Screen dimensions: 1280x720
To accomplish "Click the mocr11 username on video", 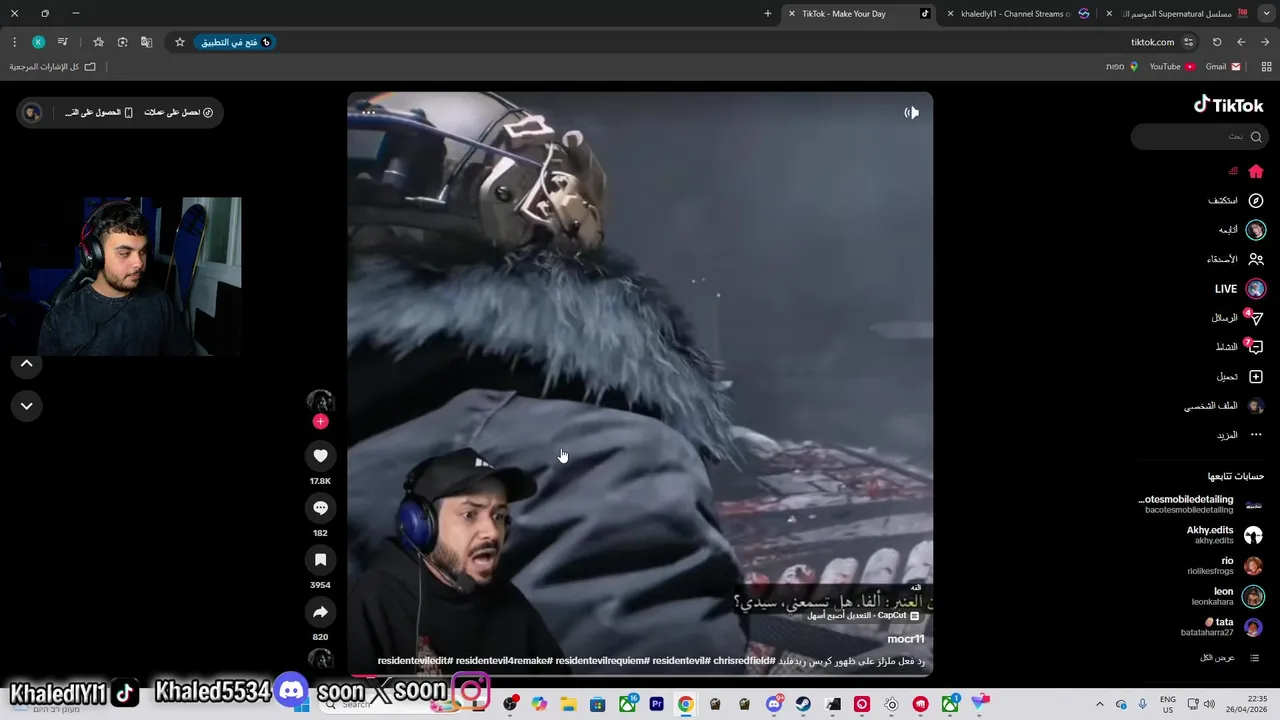I will 906,639.
